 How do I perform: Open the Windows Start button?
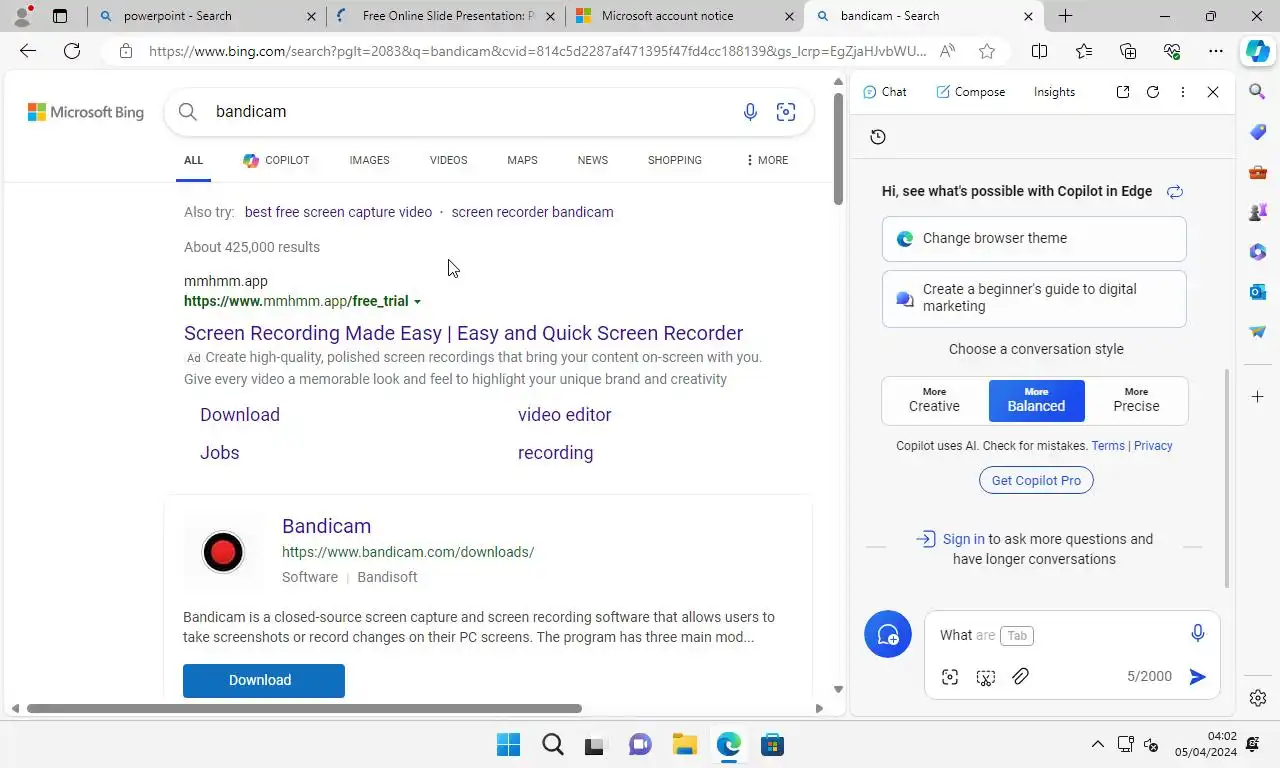508,745
